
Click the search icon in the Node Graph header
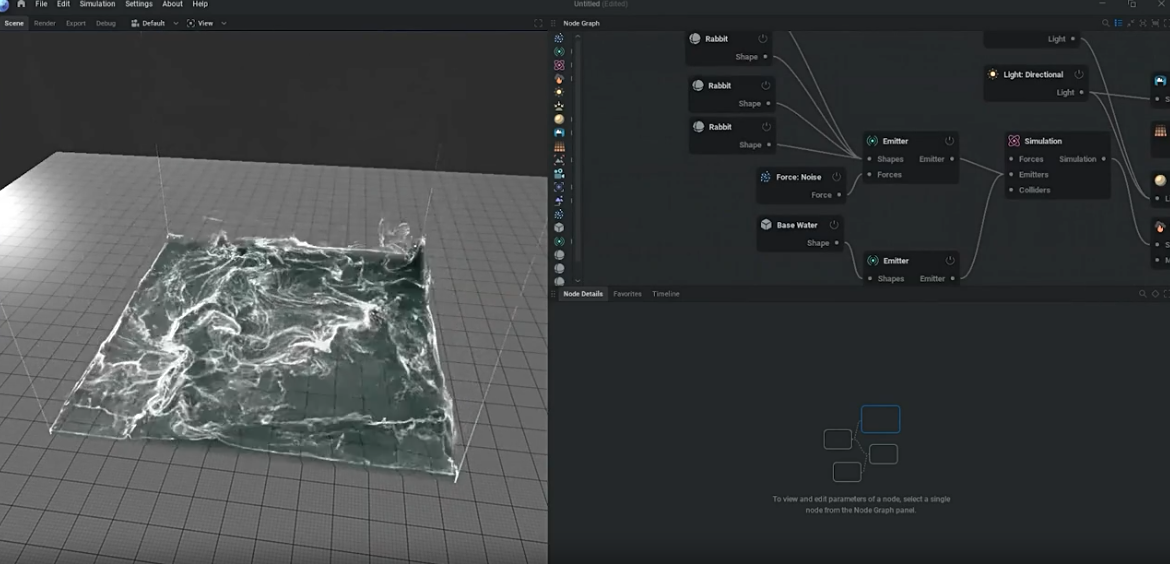tap(1106, 23)
